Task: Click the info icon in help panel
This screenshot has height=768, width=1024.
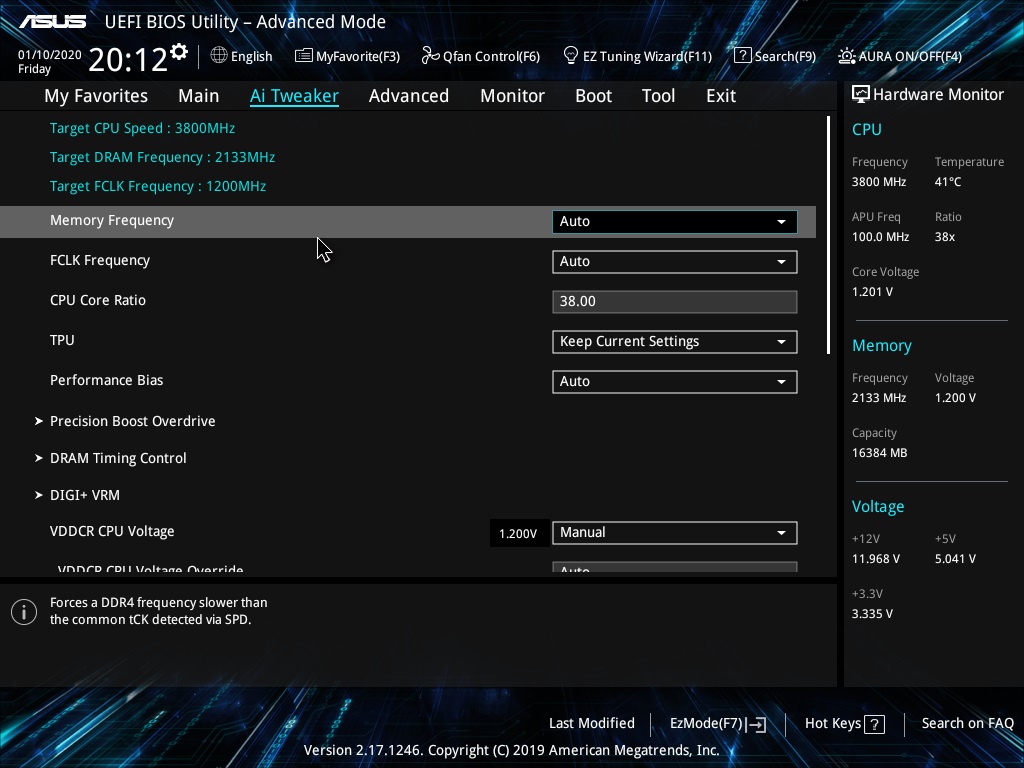Action: click(24, 612)
